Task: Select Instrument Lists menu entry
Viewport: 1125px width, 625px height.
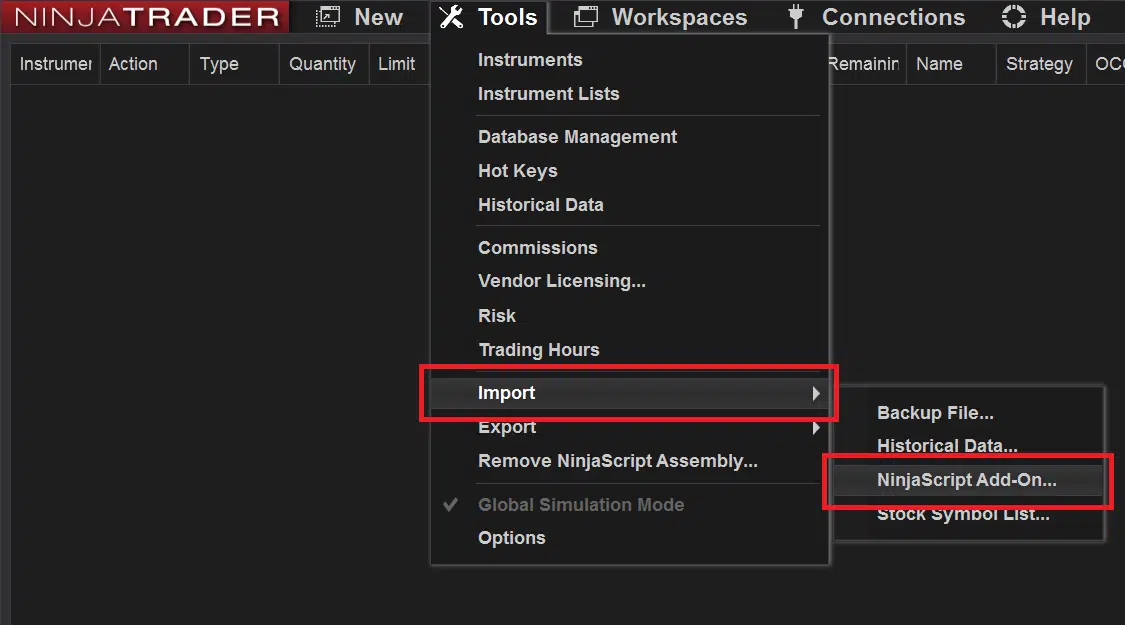Action: 548,94
